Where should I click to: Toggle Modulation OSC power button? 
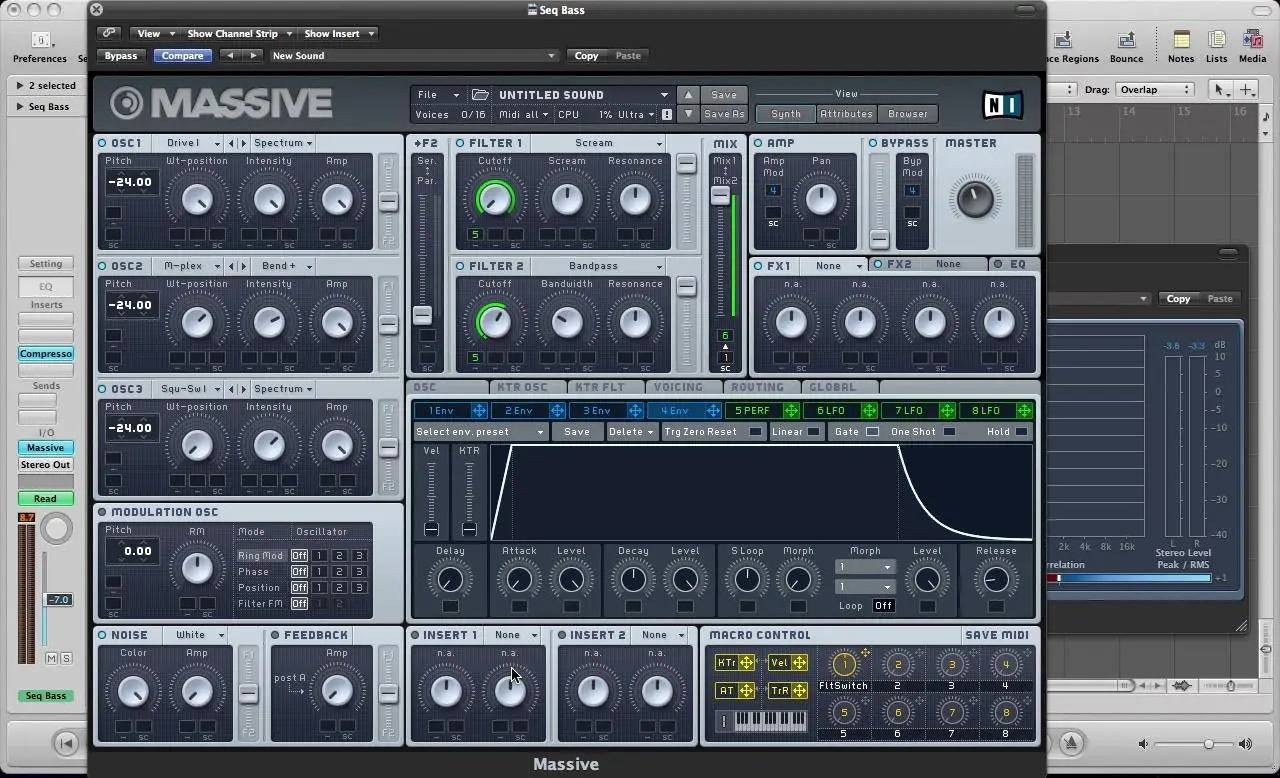[103, 512]
